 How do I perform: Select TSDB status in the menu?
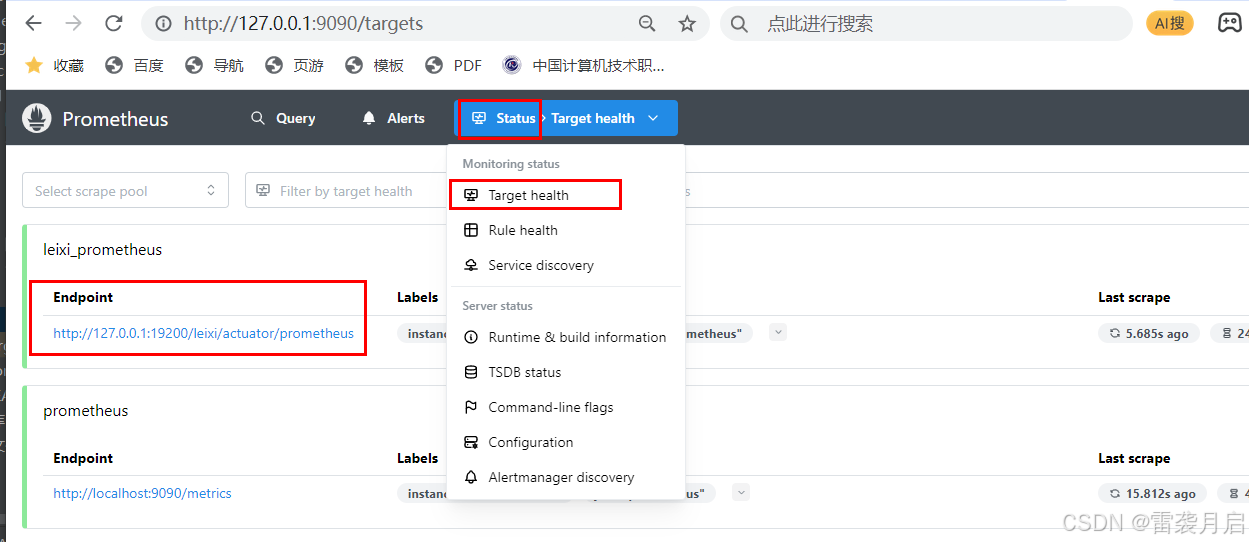pos(566,372)
